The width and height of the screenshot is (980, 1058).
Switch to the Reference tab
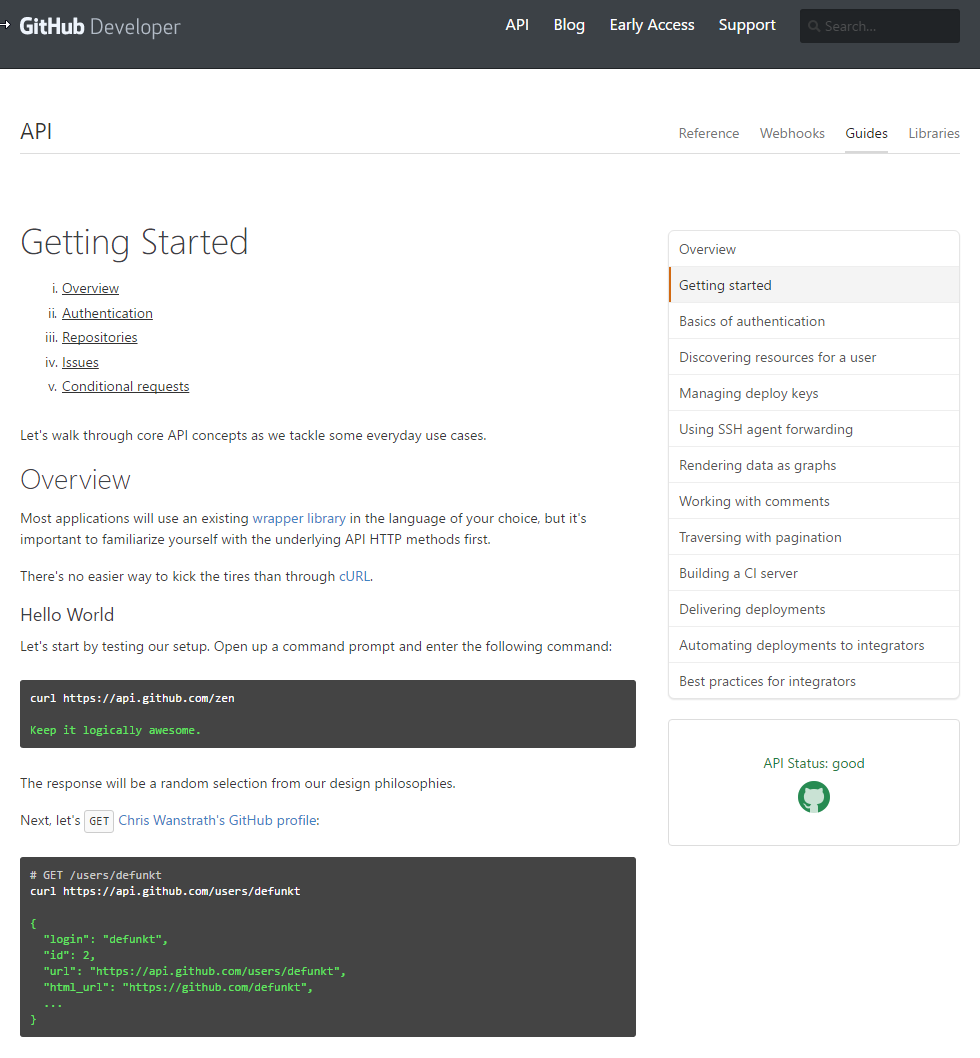(x=709, y=134)
